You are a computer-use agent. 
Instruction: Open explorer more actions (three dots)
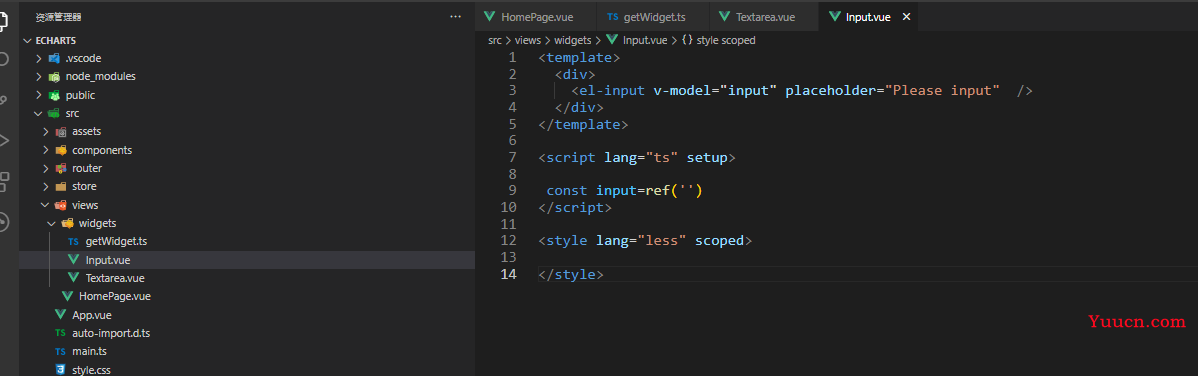(x=455, y=16)
